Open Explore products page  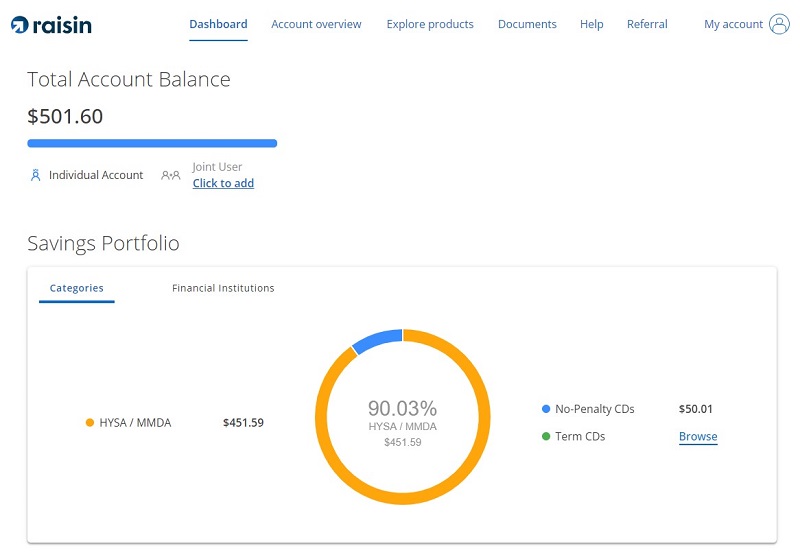[x=430, y=24]
